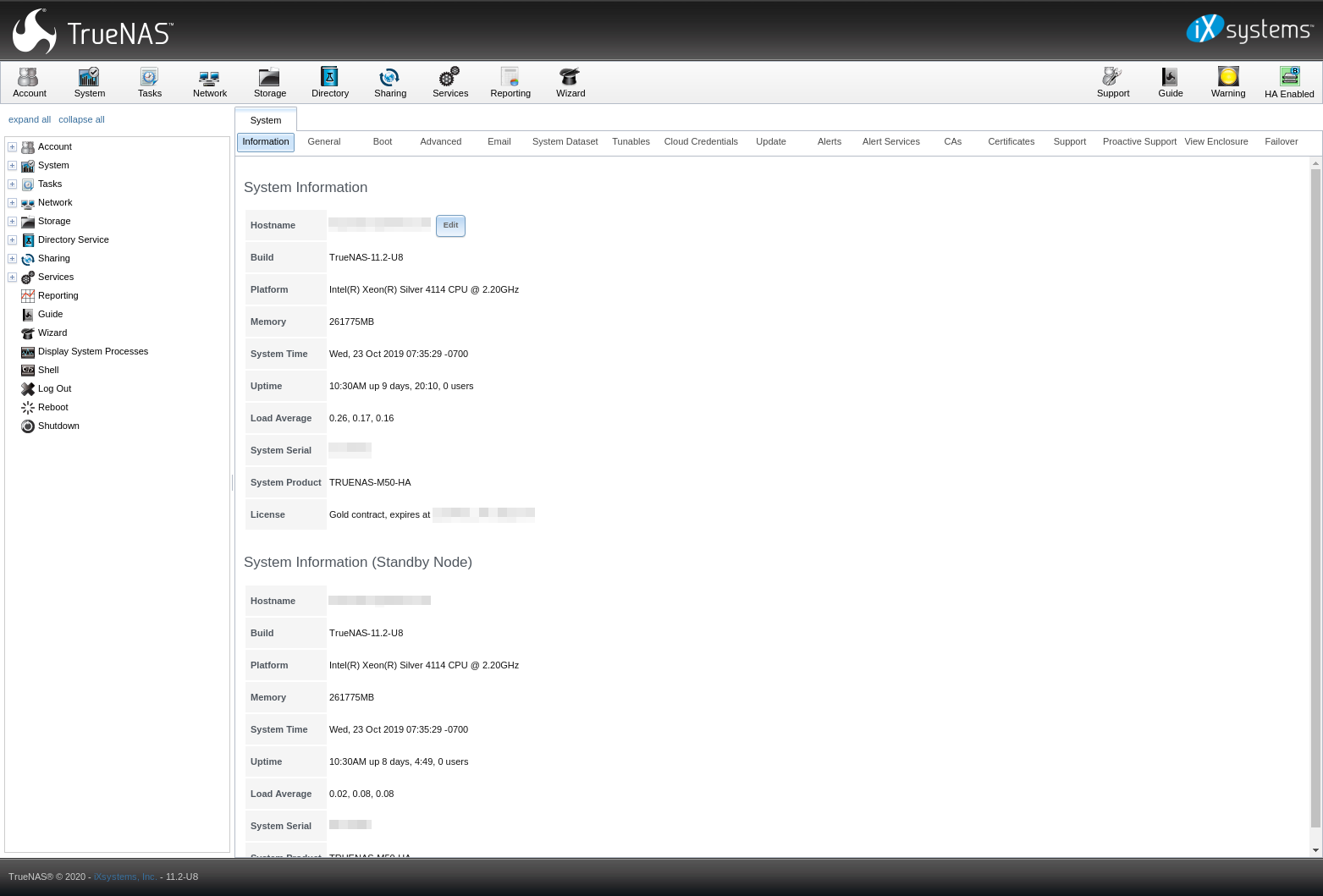Image resolution: width=1323 pixels, height=896 pixels.
Task: Expand the Directory Service tree node
Action: pos(12,239)
